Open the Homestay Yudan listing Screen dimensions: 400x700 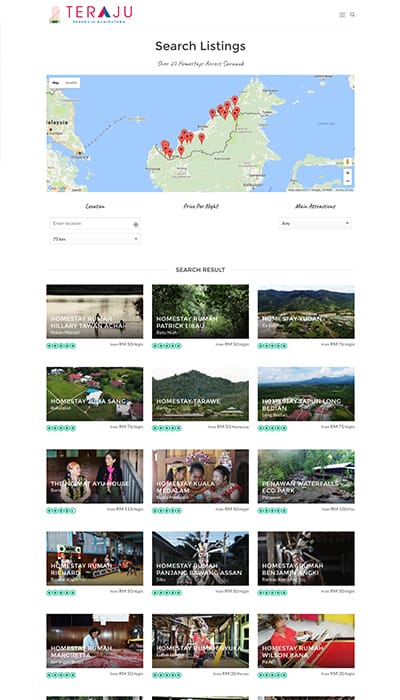[306, 311]
